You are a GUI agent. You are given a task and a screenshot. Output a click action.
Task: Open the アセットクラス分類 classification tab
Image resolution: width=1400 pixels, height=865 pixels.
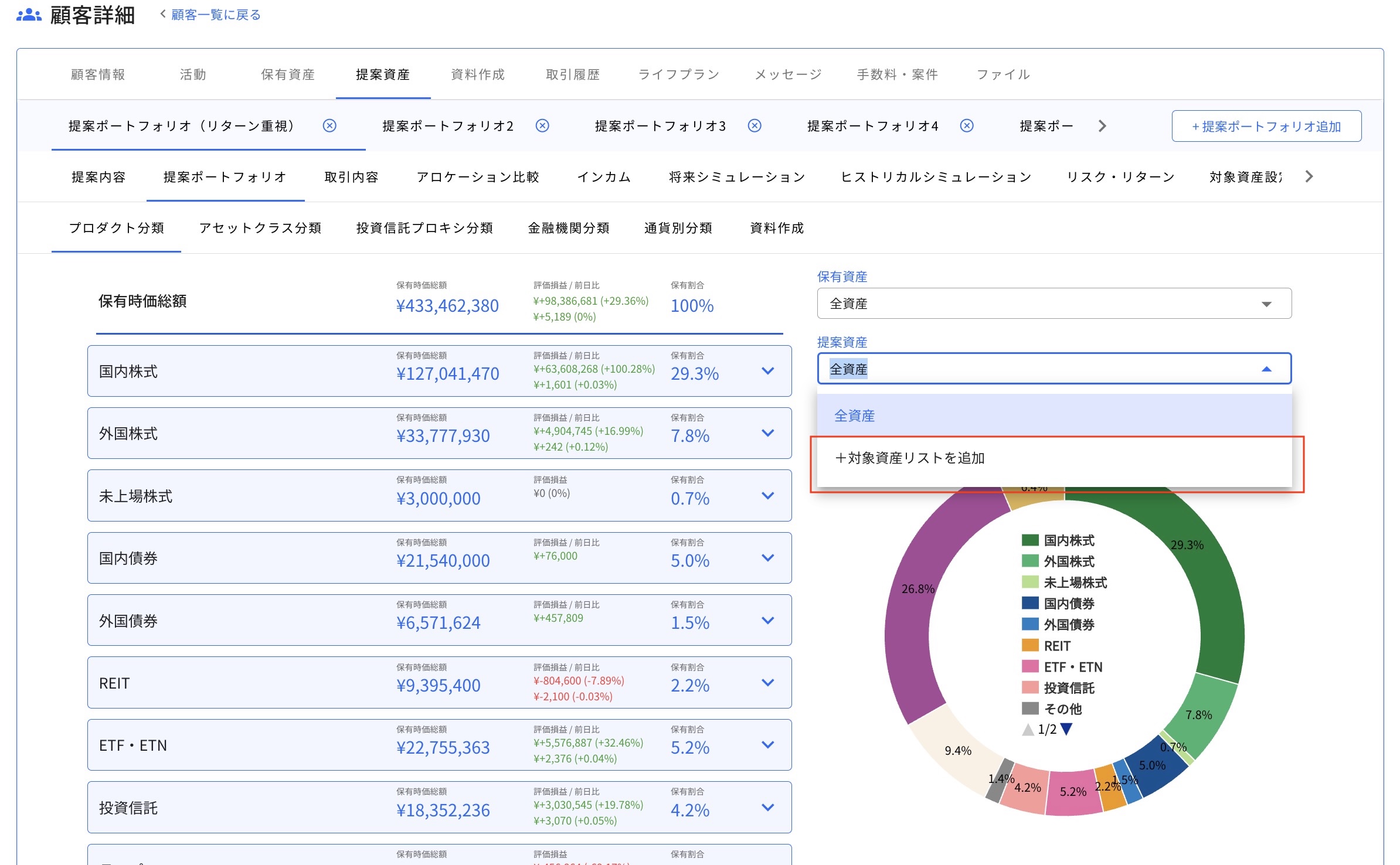point(260,228)
